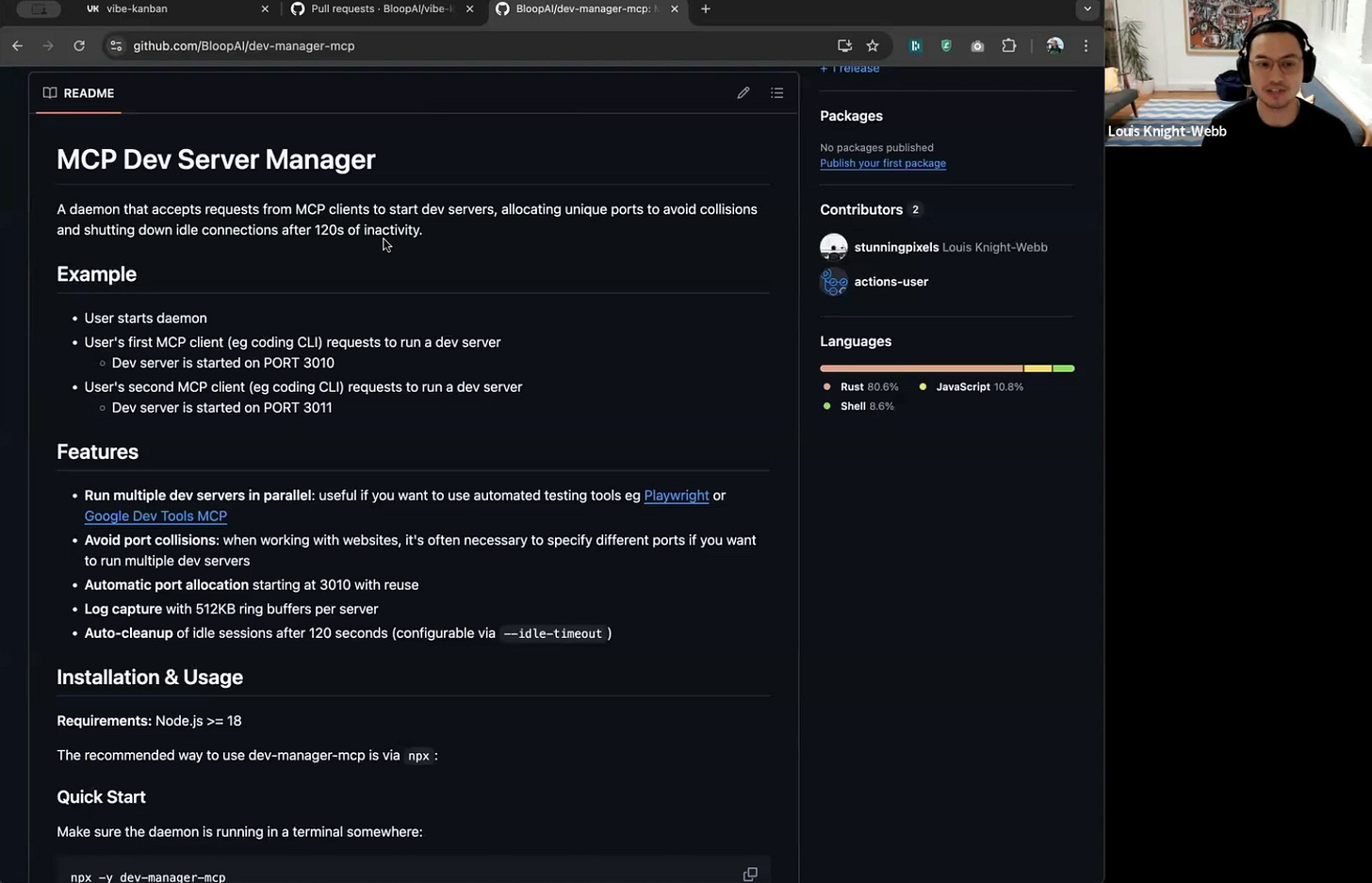This screenshot has height=883, width=1372.
Task: Click 'Requirements: Node.js >= 18' text
Action: tap(149, 721)
